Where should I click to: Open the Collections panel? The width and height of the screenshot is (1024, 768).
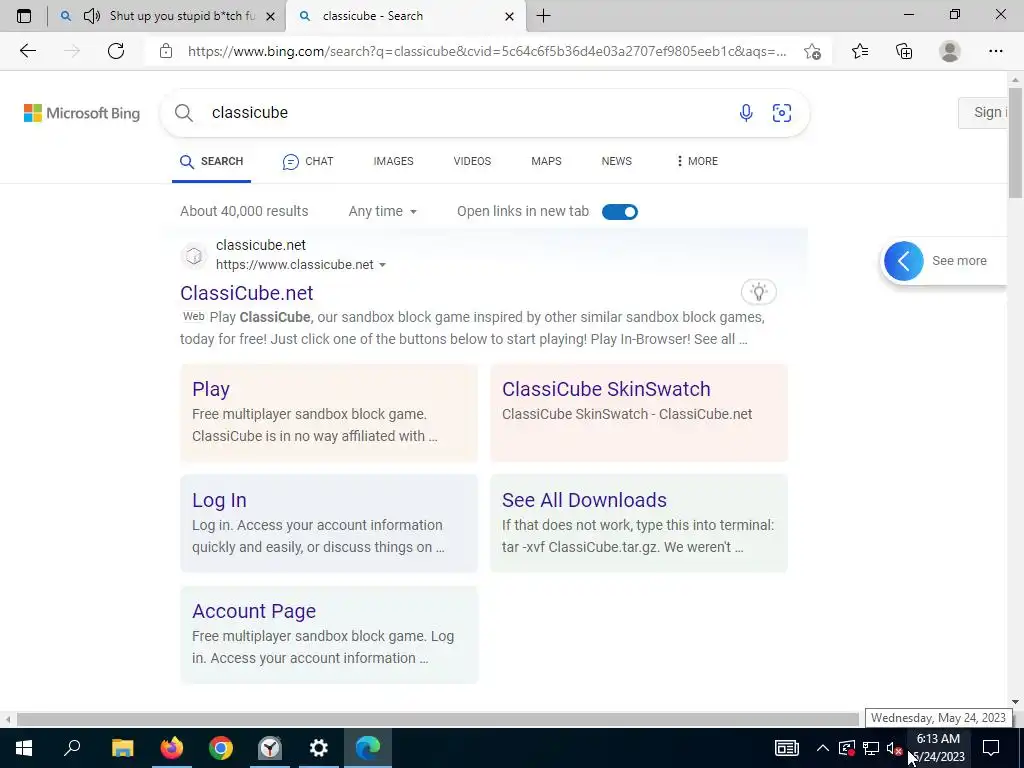pos(904,51)
